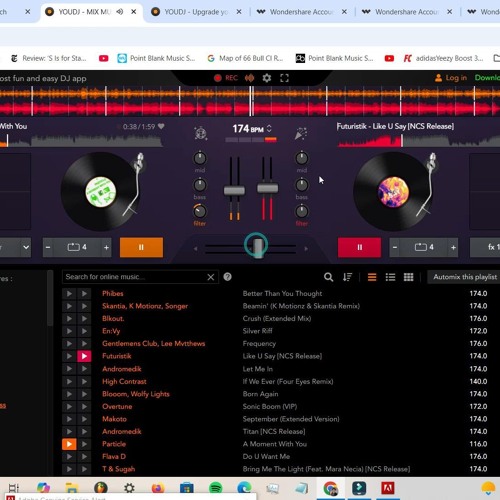Nudge crossfader with right arrow
This screenshot has width=500, height=500.
click(306, 248)
